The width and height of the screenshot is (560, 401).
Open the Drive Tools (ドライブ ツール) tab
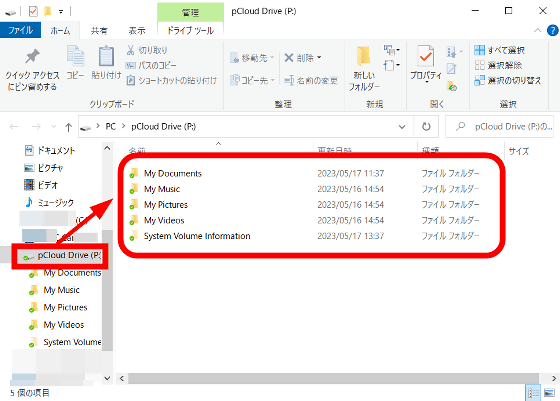point(190,31)
